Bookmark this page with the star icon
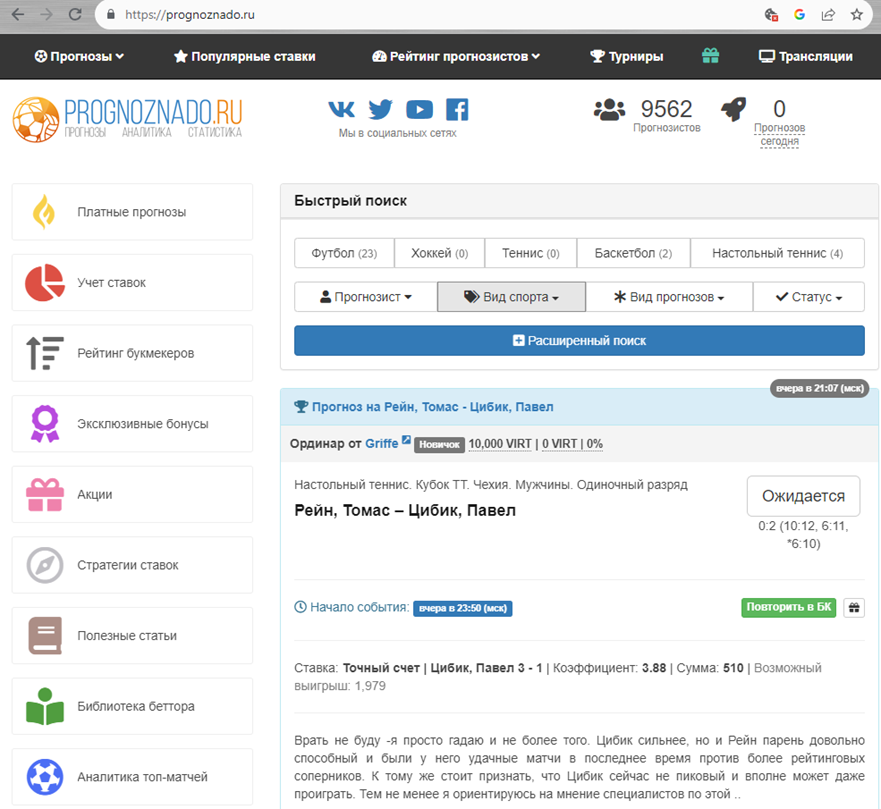 click(857, 15)
